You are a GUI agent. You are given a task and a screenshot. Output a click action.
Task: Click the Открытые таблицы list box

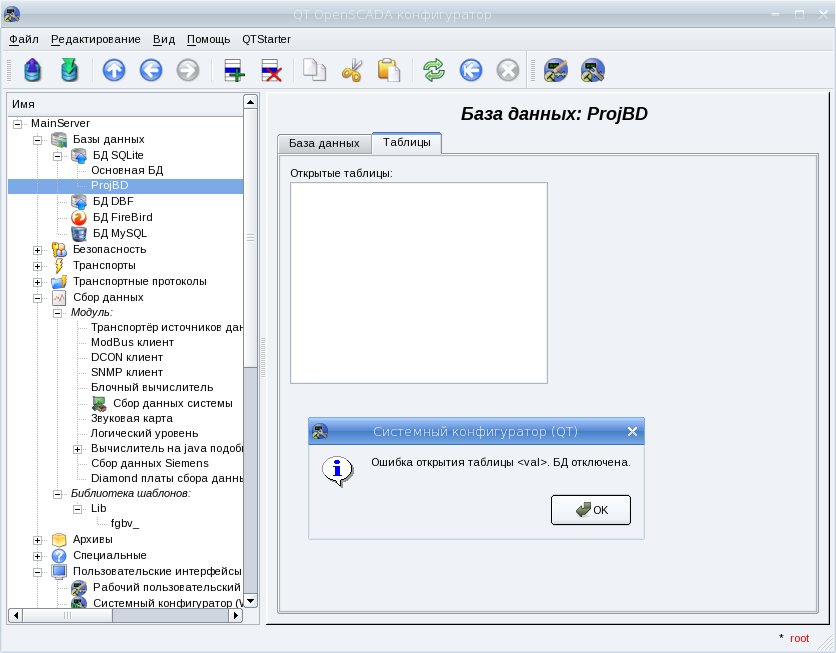[418, 282]
